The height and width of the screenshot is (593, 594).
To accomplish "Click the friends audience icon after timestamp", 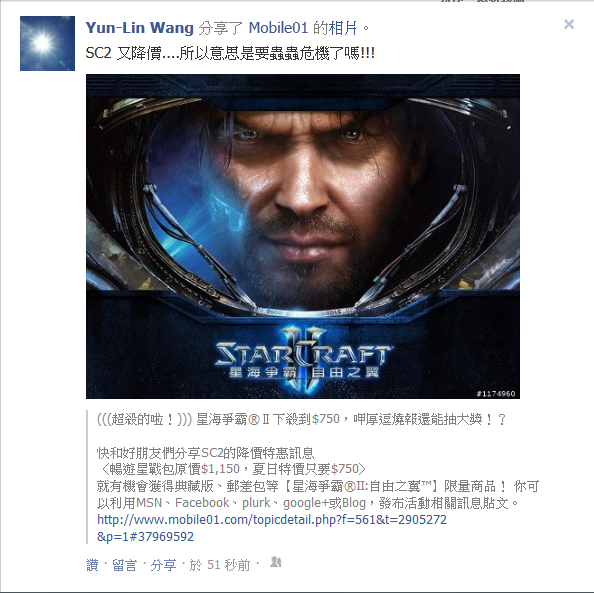I will point(275,562).
